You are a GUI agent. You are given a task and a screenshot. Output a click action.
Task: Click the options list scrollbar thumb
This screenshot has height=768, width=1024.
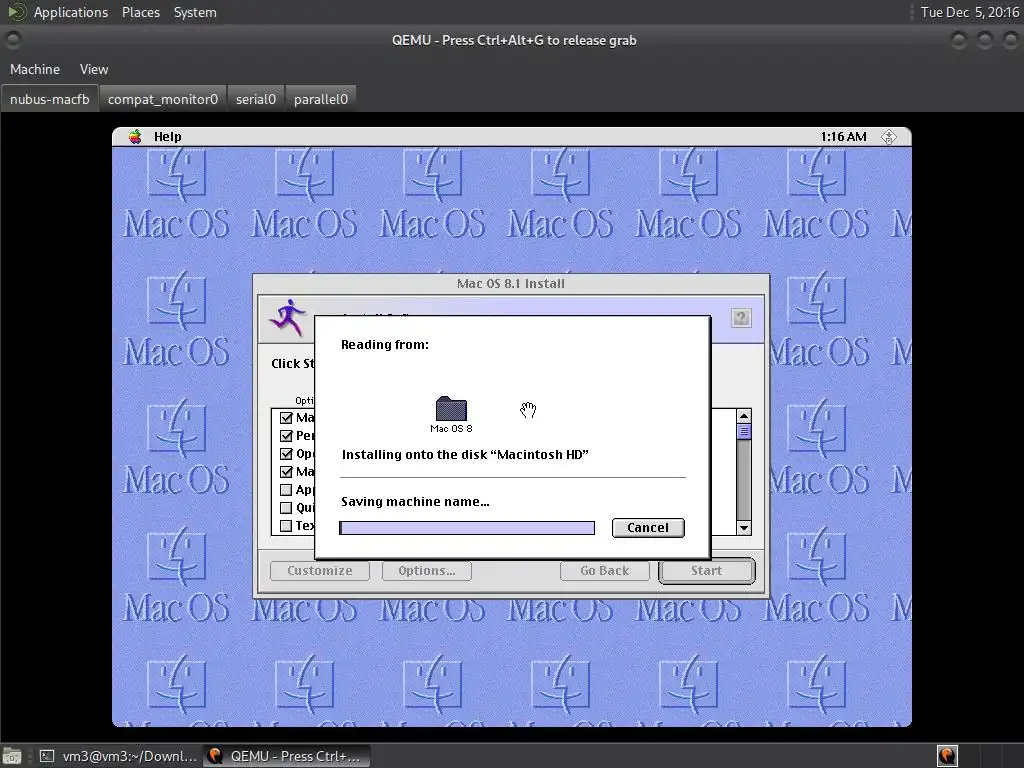tap(744, 432)
